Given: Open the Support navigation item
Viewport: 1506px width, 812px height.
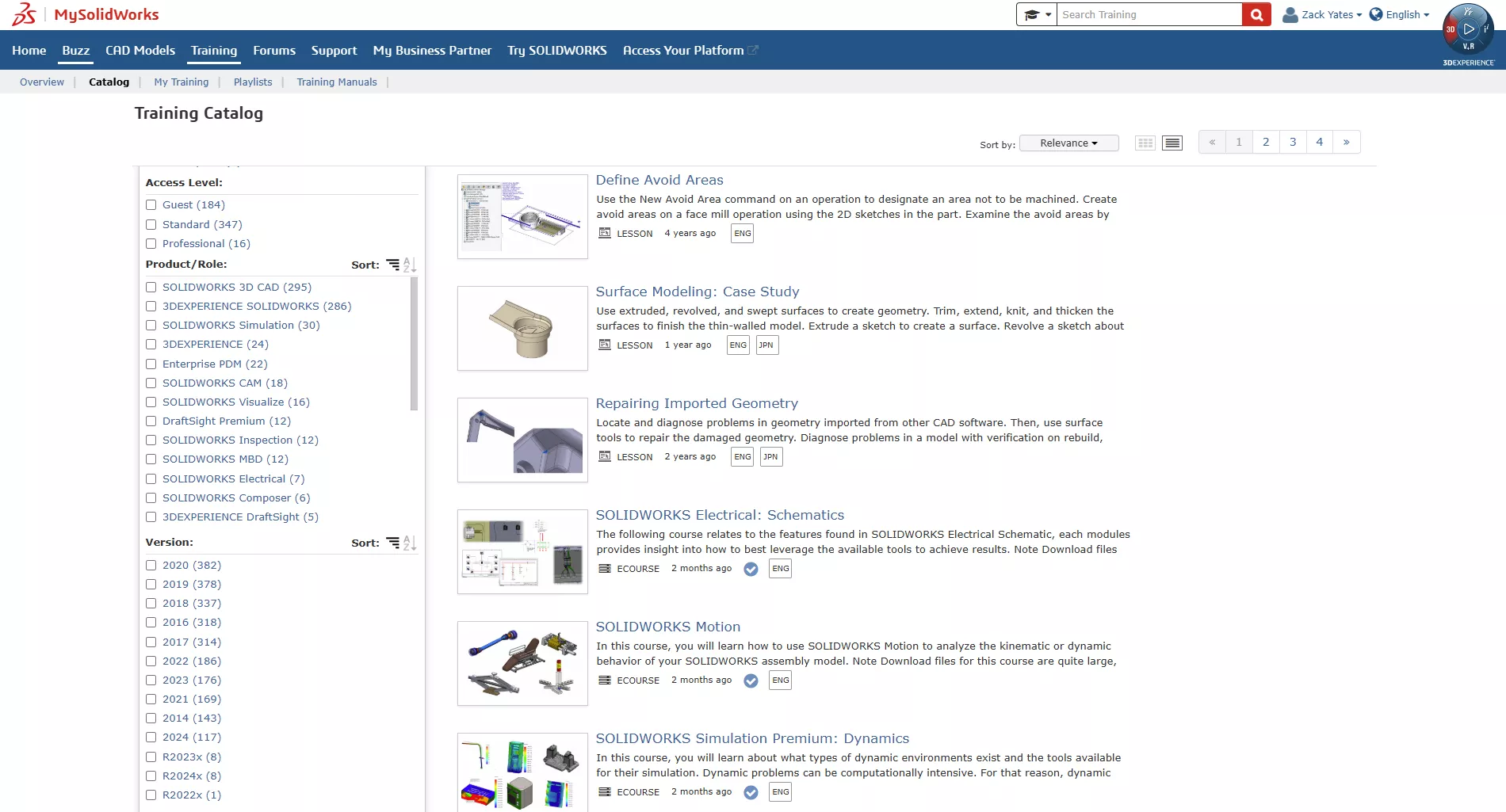Looking at the screenshot, I should [334, 50].
